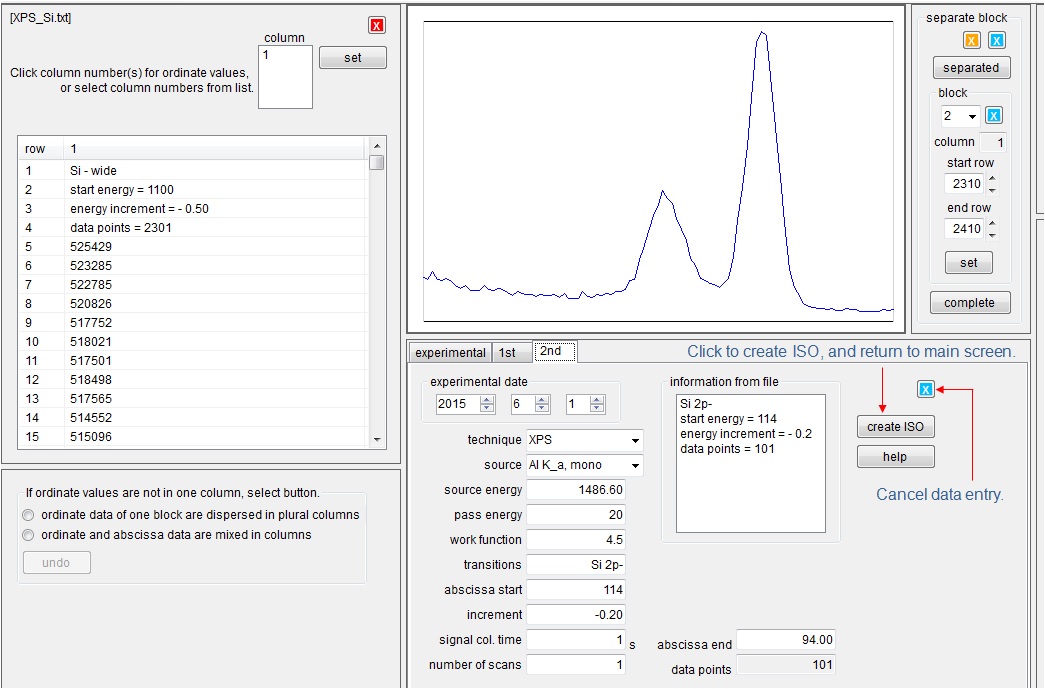1045x689 pixels.
Task: Increase the start row value with up arrow
Action: [x=992, y=179]
